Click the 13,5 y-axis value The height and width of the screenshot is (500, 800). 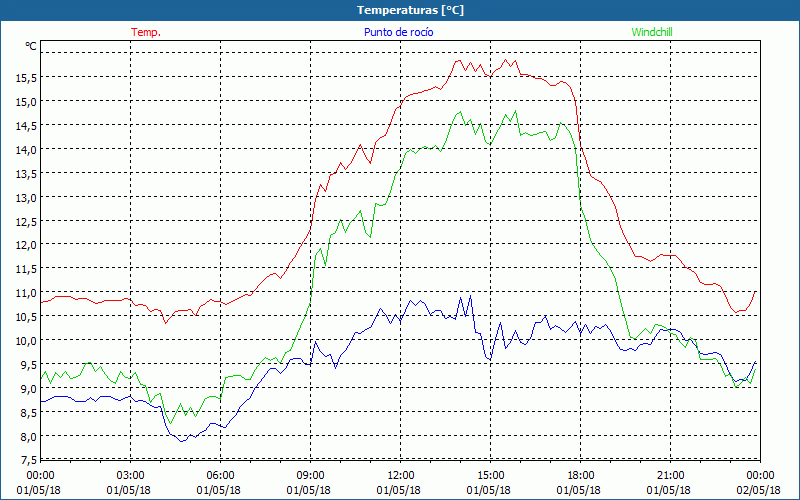click(26, 173)
